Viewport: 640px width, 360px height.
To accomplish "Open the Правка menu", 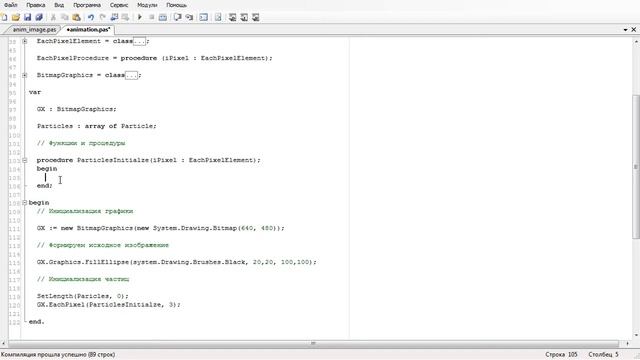I will point(36,5).
